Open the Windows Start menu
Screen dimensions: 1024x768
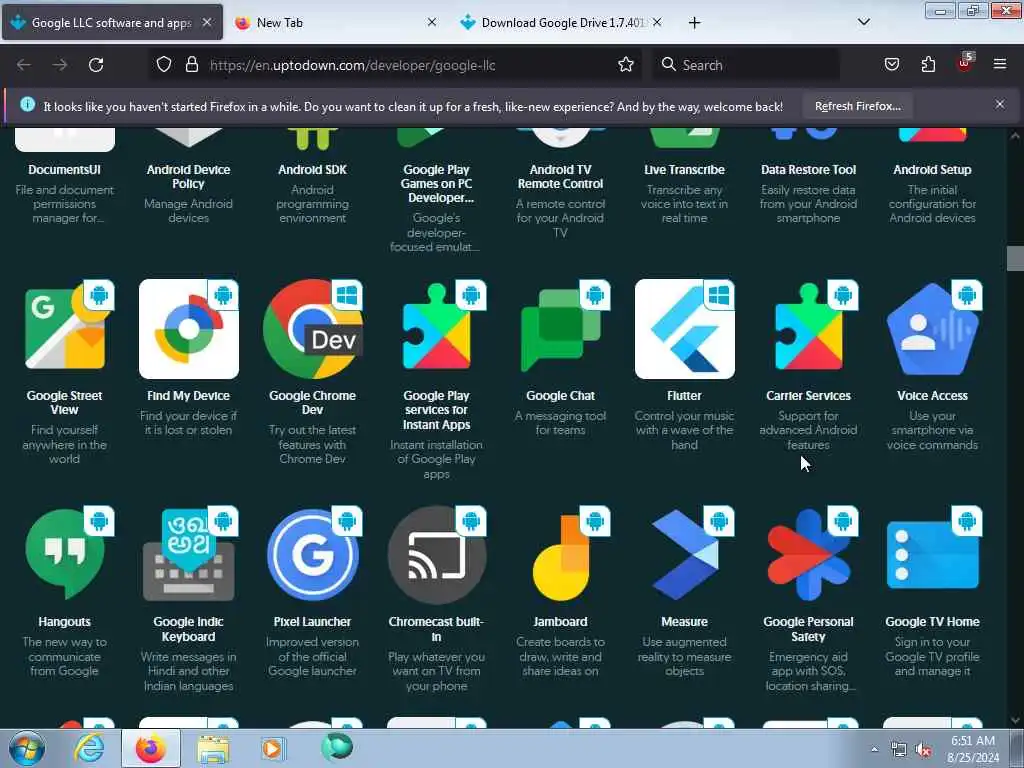[27, 748]
